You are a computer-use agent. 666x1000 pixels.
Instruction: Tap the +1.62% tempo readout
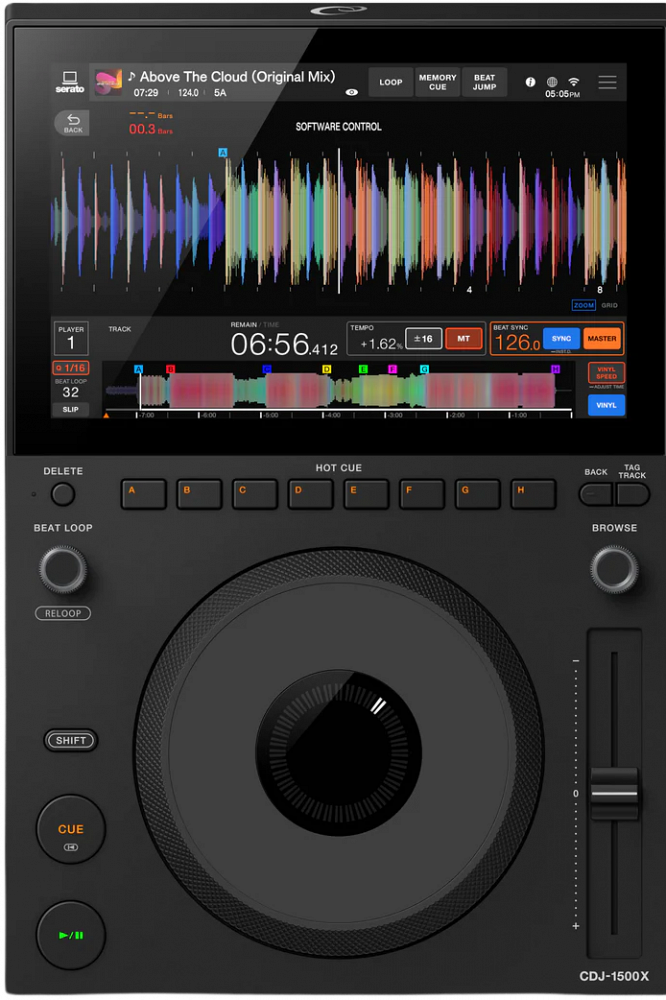(381, 344)
